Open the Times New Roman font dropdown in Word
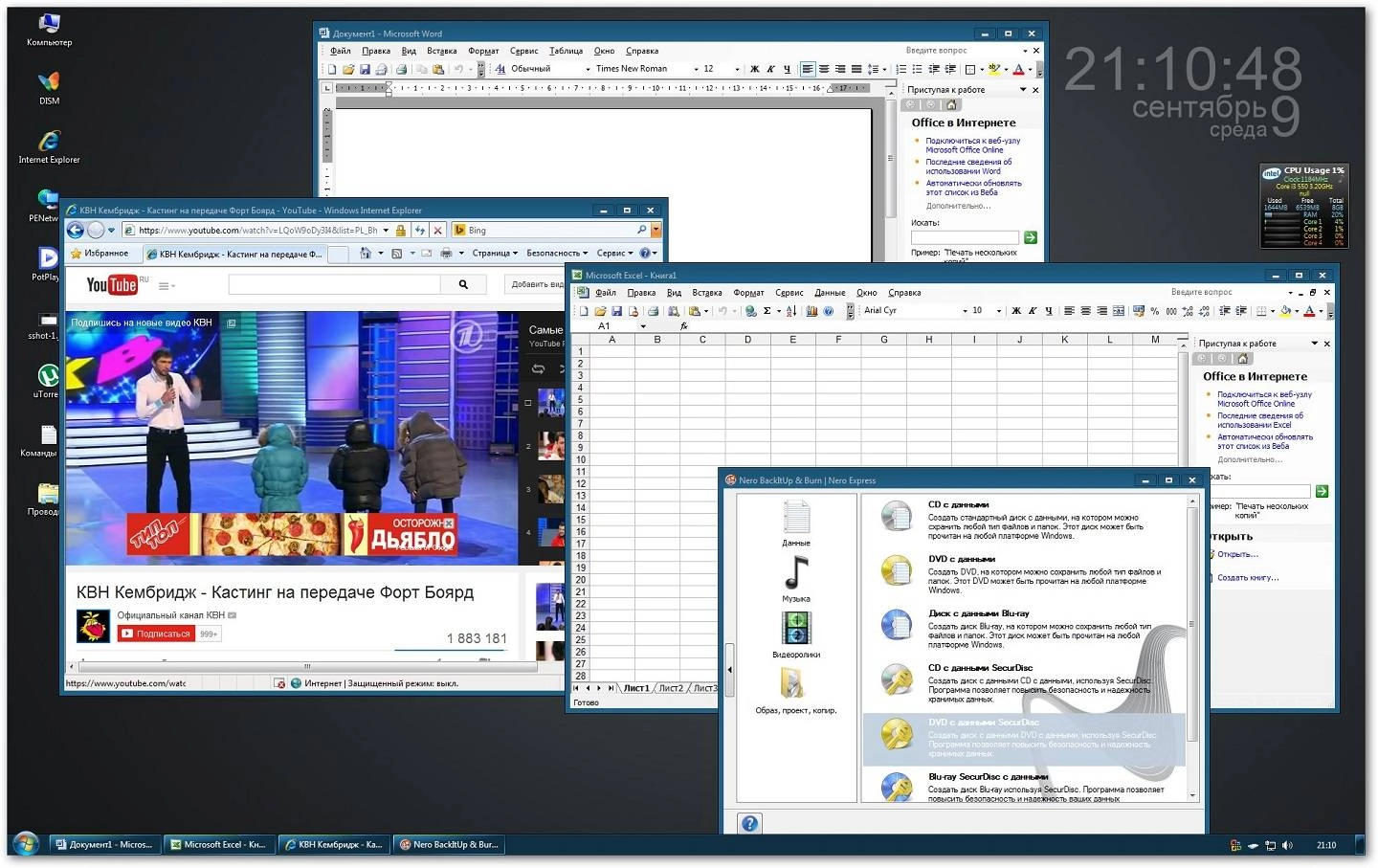The height and width of the screenshot is (868, 1378). [696, 69]
